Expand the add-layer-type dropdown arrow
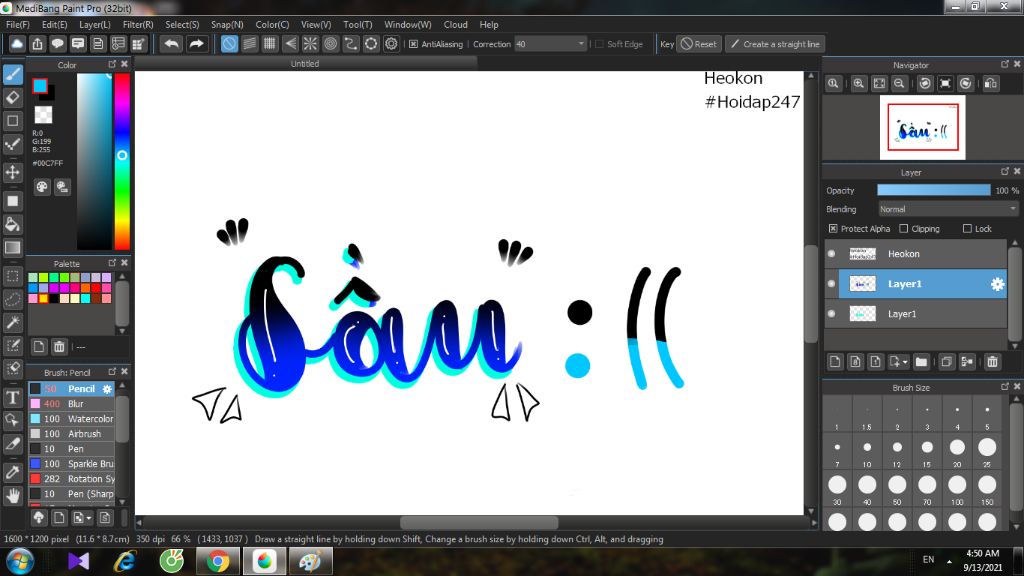Image resolution: width=1024 pixels, height=576 pixels. 905,362
